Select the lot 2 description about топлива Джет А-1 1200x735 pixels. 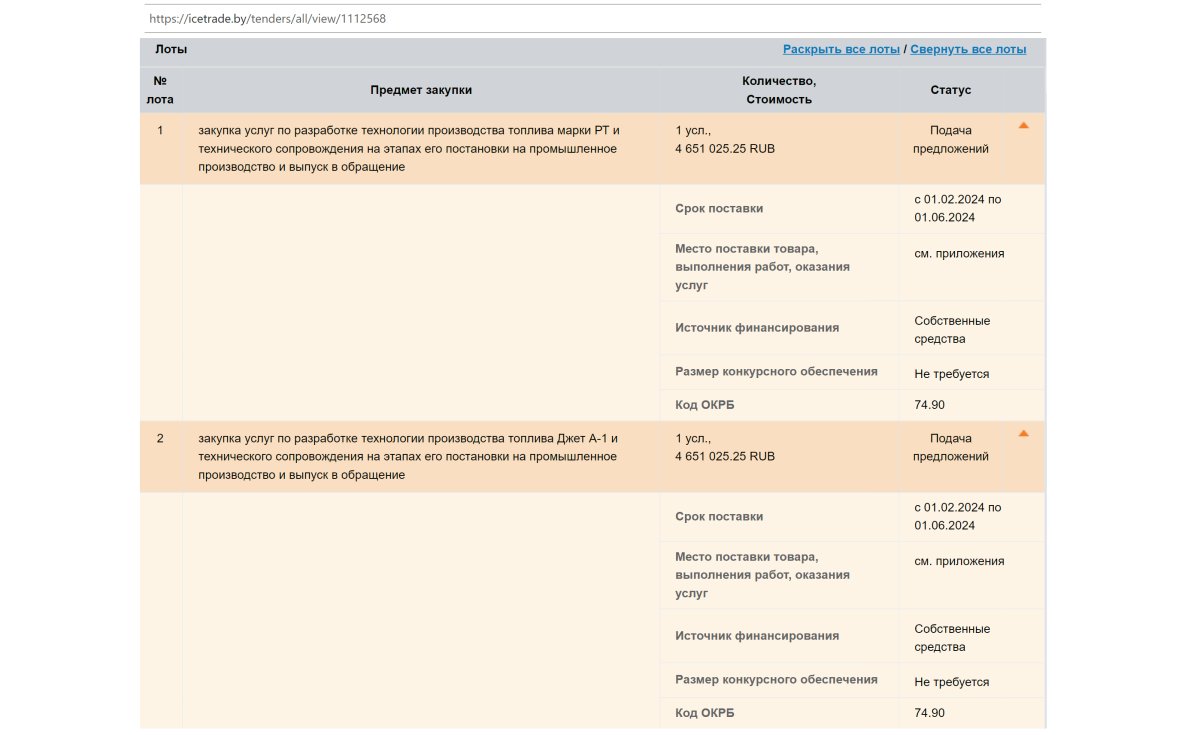click(409, 456)
